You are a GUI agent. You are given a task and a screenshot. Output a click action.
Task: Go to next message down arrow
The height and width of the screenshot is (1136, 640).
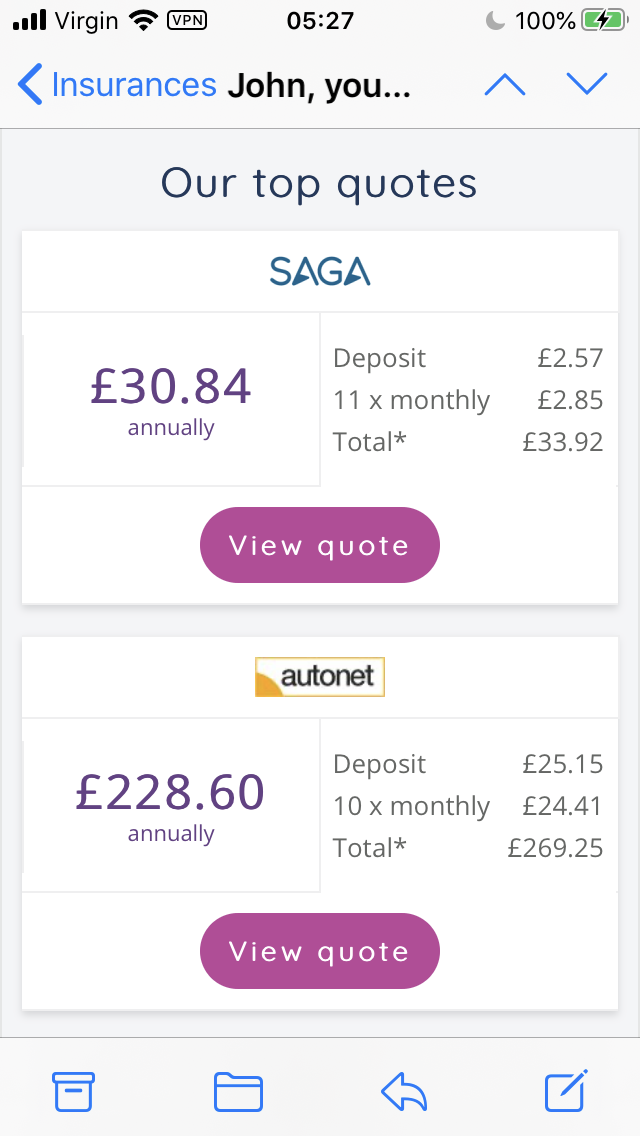click(587, 85)
